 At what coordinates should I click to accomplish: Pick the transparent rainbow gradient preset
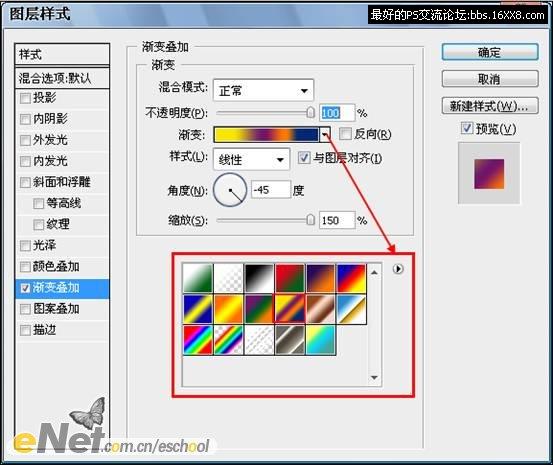pos(229,340)
